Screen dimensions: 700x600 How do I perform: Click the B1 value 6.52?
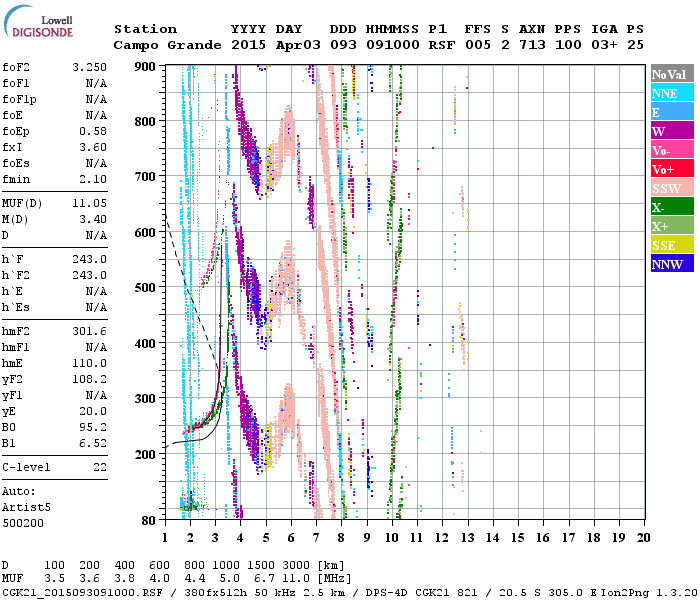[93, 443]
